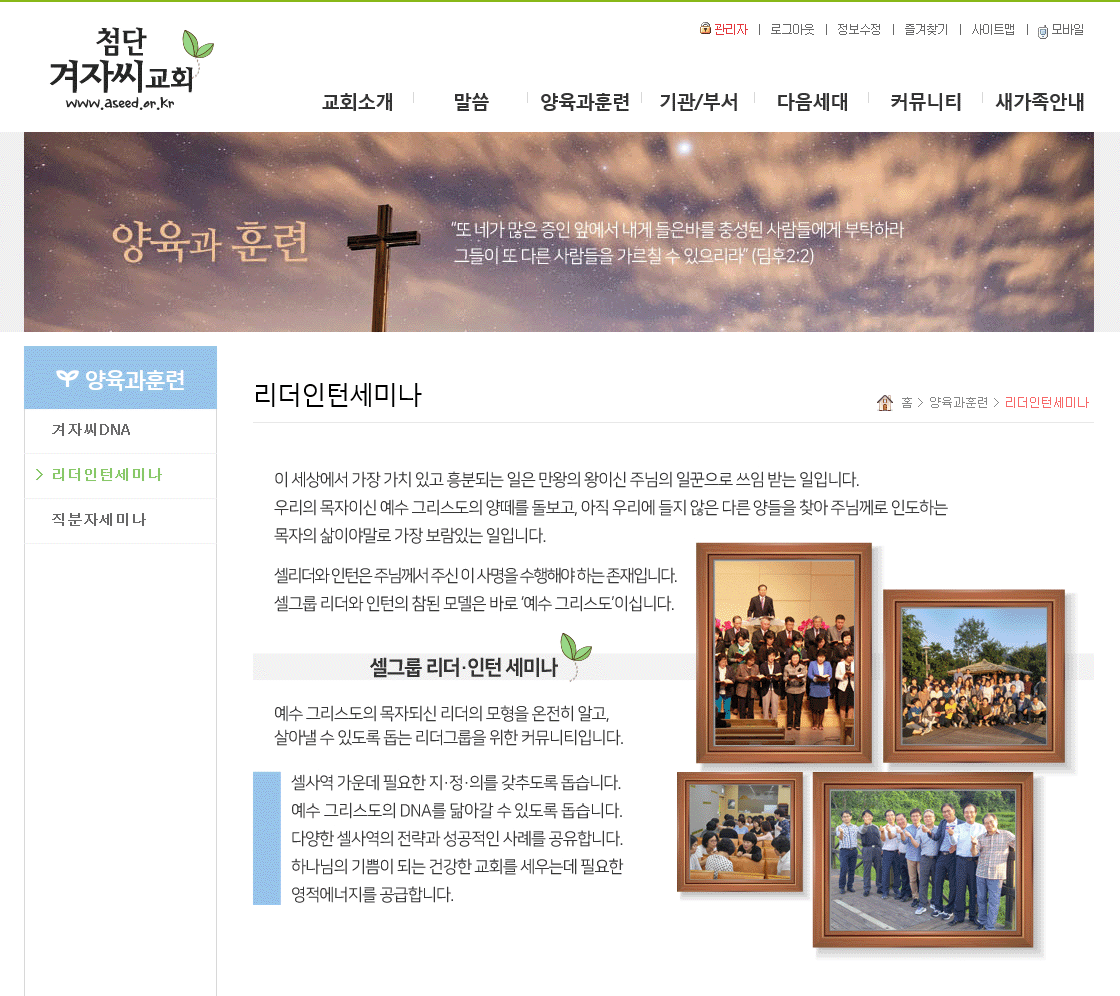The image size is (1120, 996).
Task: Click the 로그아웃 link
Action: click(x=792, y=30)
